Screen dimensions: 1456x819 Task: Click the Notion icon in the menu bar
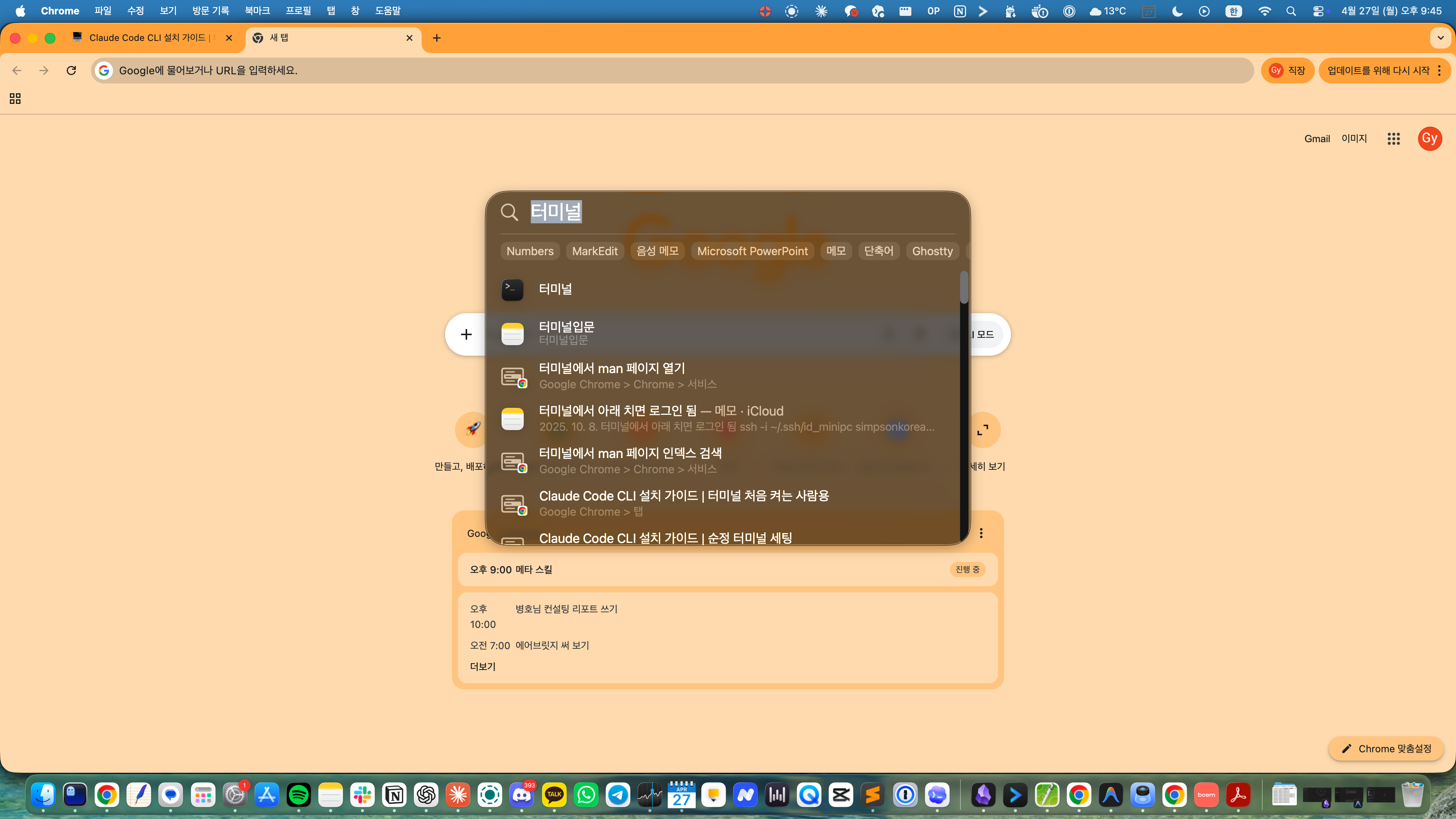960,11
